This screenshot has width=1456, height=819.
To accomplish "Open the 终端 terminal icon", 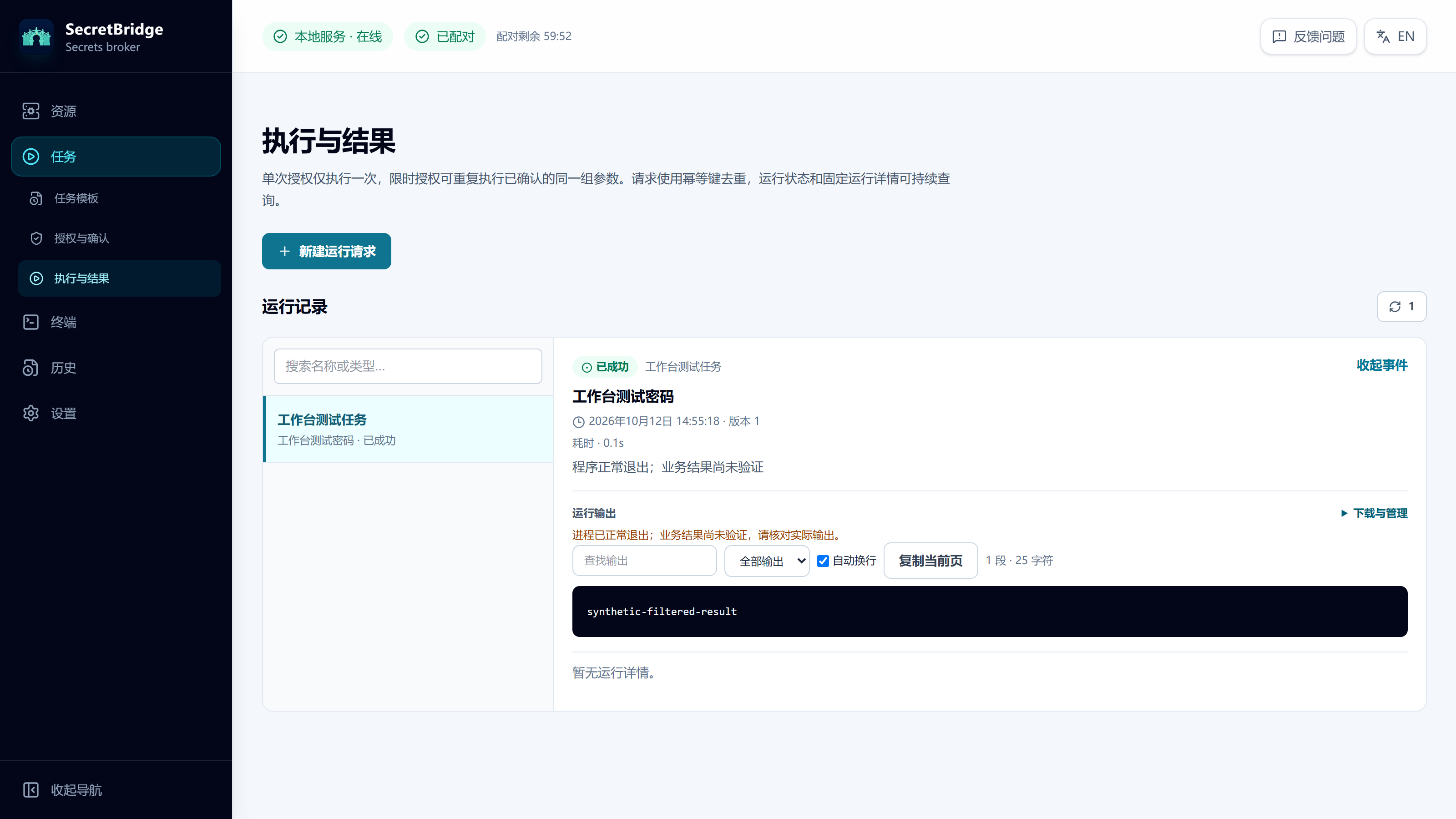I will point(30,322).
